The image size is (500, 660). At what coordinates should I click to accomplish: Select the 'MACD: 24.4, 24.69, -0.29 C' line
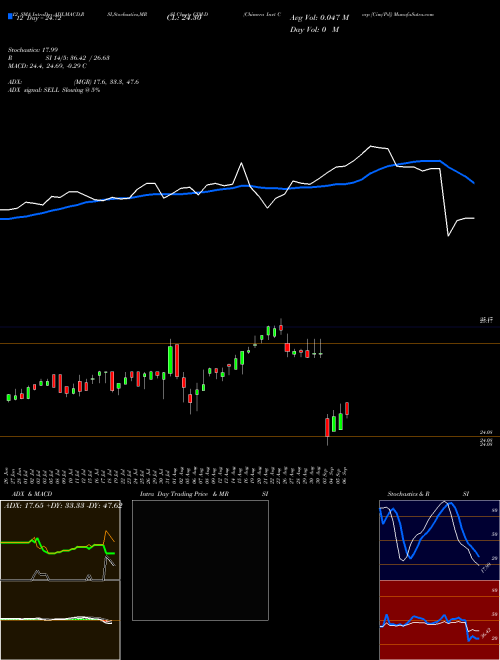click(x=48, y=66)
